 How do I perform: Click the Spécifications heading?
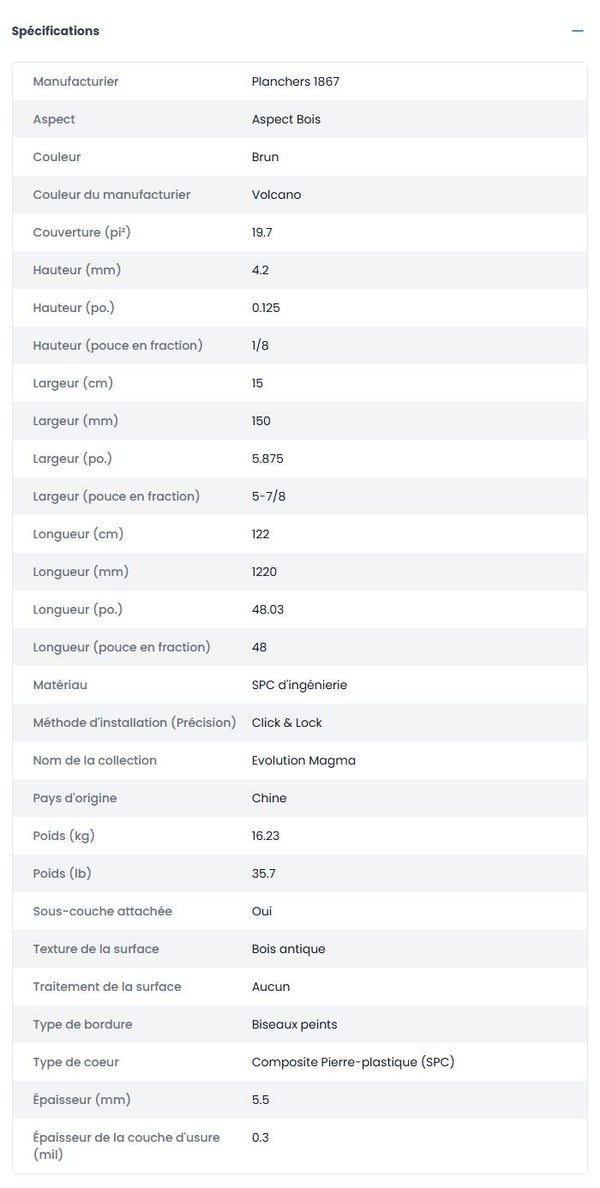coord(55,31)
